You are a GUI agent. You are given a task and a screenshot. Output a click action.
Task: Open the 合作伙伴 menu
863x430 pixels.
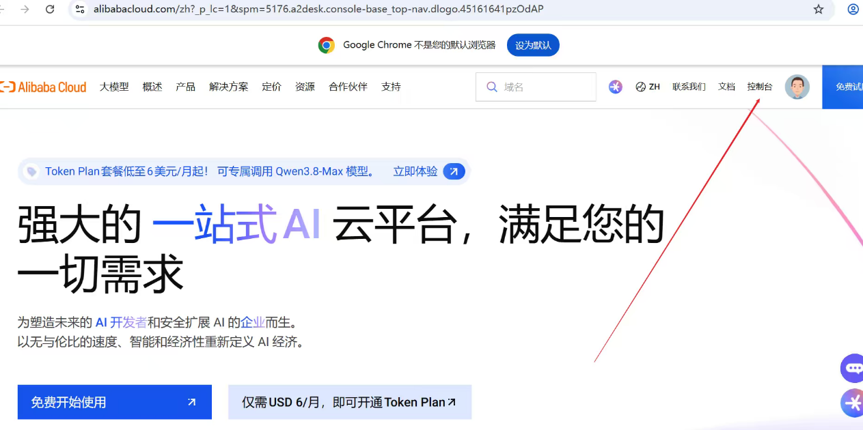click(x=348, y=87)
